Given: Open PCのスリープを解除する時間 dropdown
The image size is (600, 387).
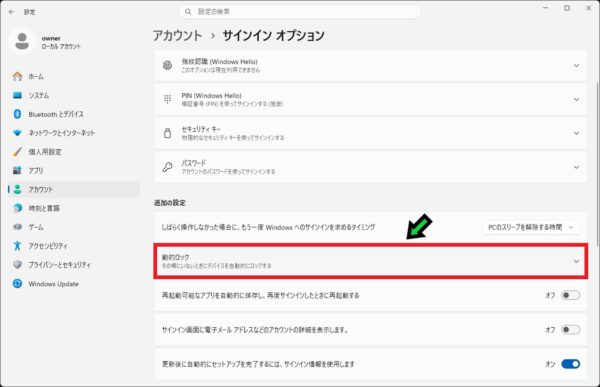Looking at the screenshot, I should tap(531, 227).
